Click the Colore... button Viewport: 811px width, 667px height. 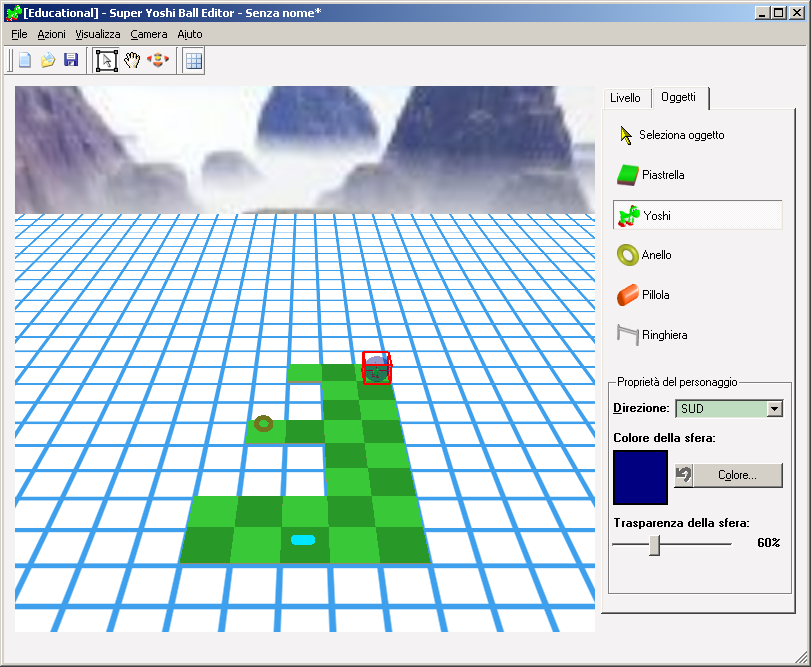737,475
